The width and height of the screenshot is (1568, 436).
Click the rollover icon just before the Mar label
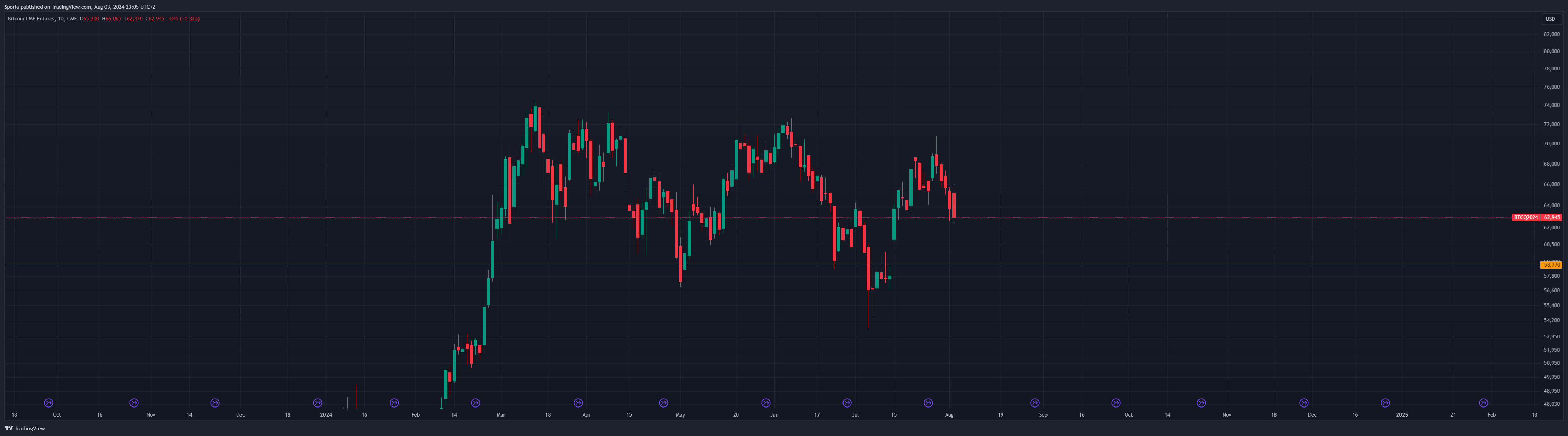475,403
